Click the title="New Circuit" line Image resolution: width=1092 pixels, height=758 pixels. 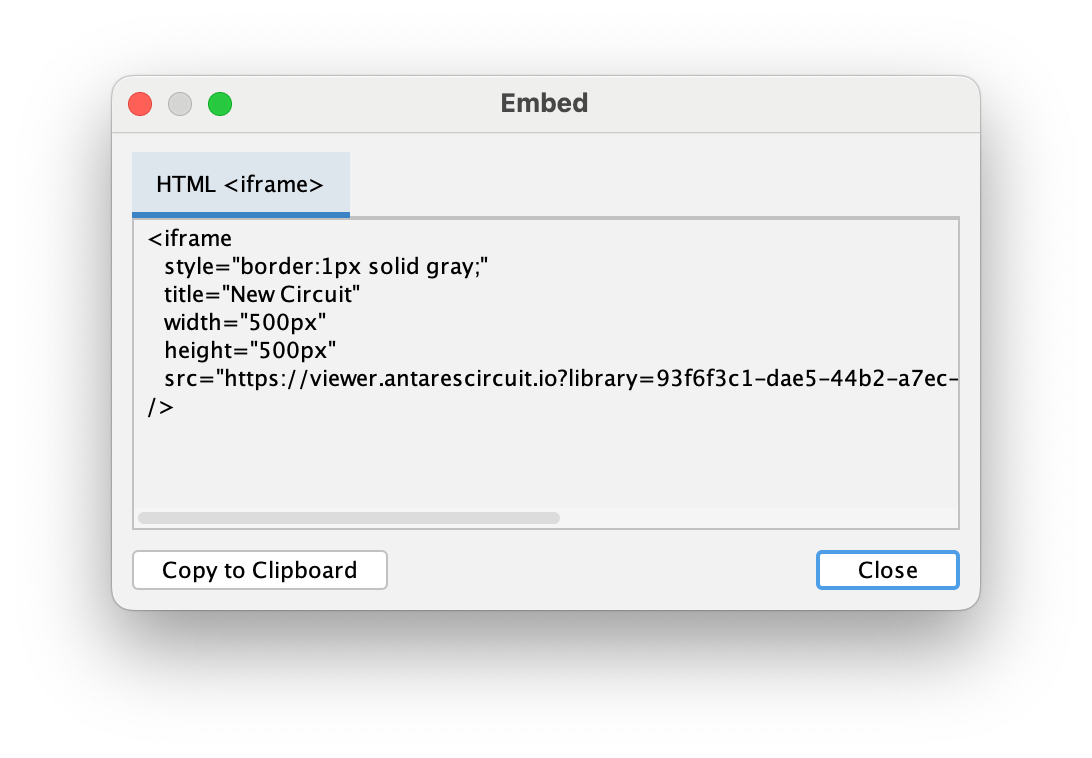pos(262,295)
